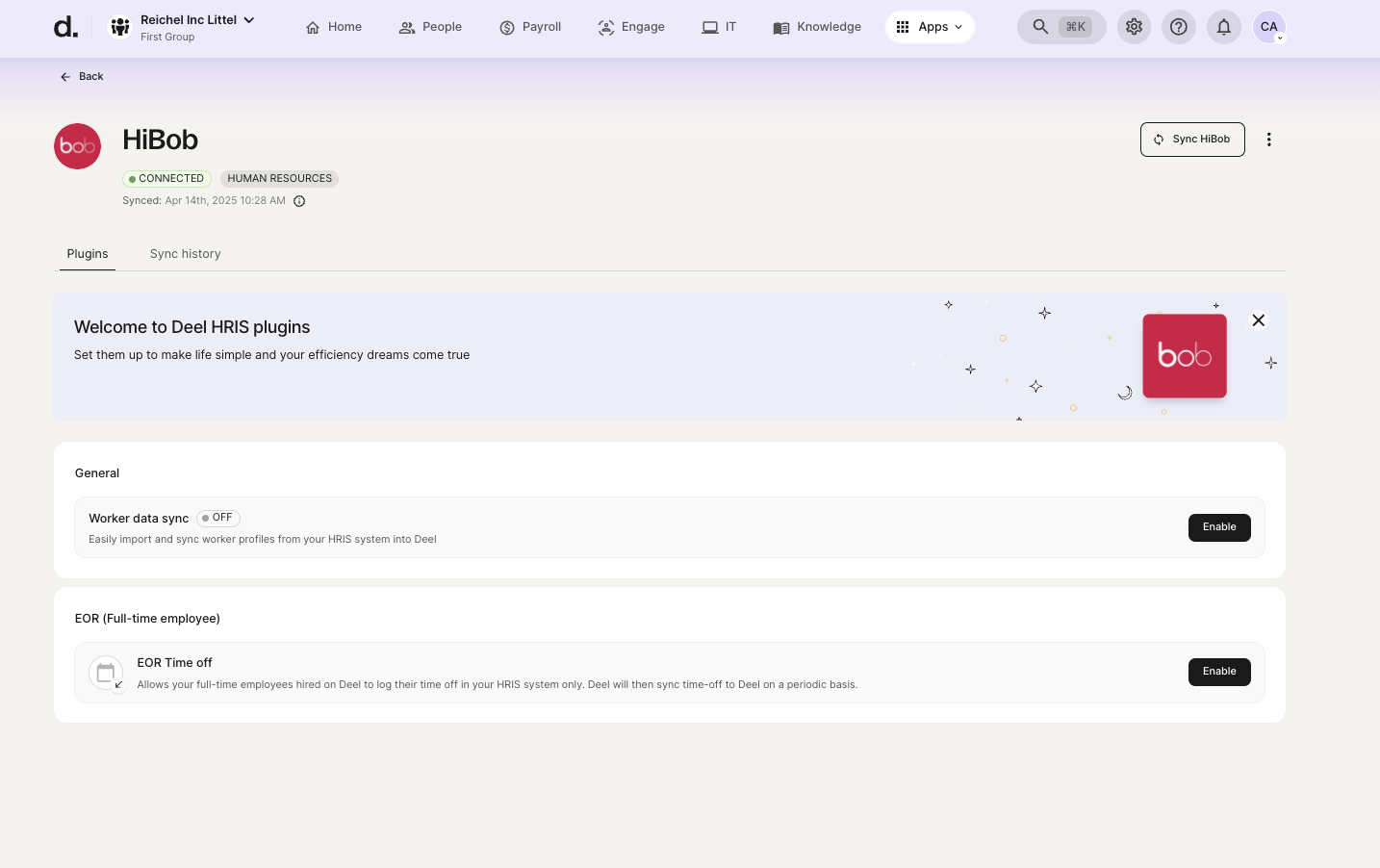Open the IT menu
Image resolution: width=1380 pixels, height=868 pixels.
point(719,27)
